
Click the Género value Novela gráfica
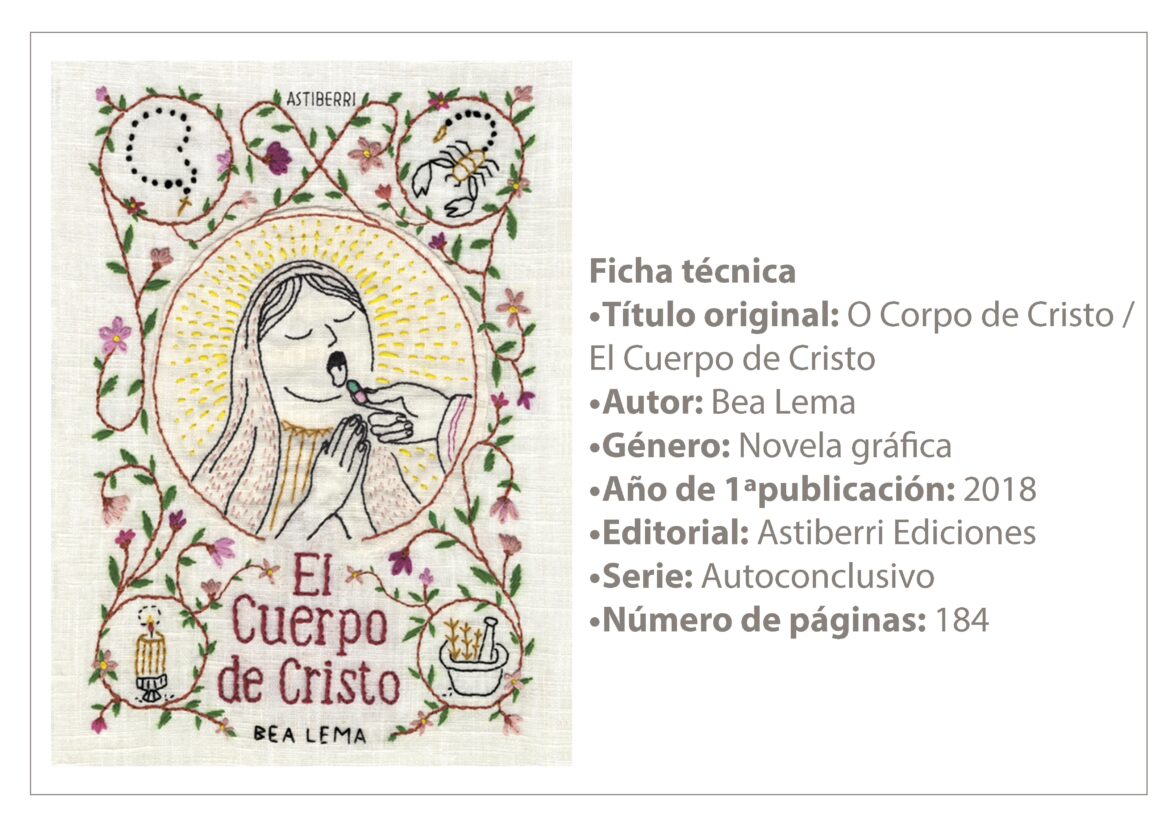[845, 446]
